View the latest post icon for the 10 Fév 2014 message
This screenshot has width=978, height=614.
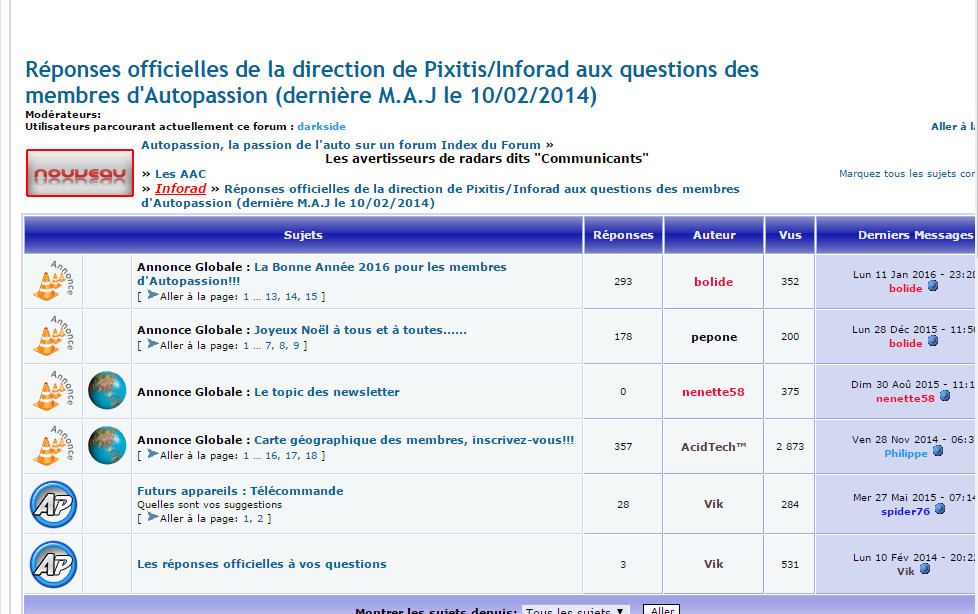925,569
